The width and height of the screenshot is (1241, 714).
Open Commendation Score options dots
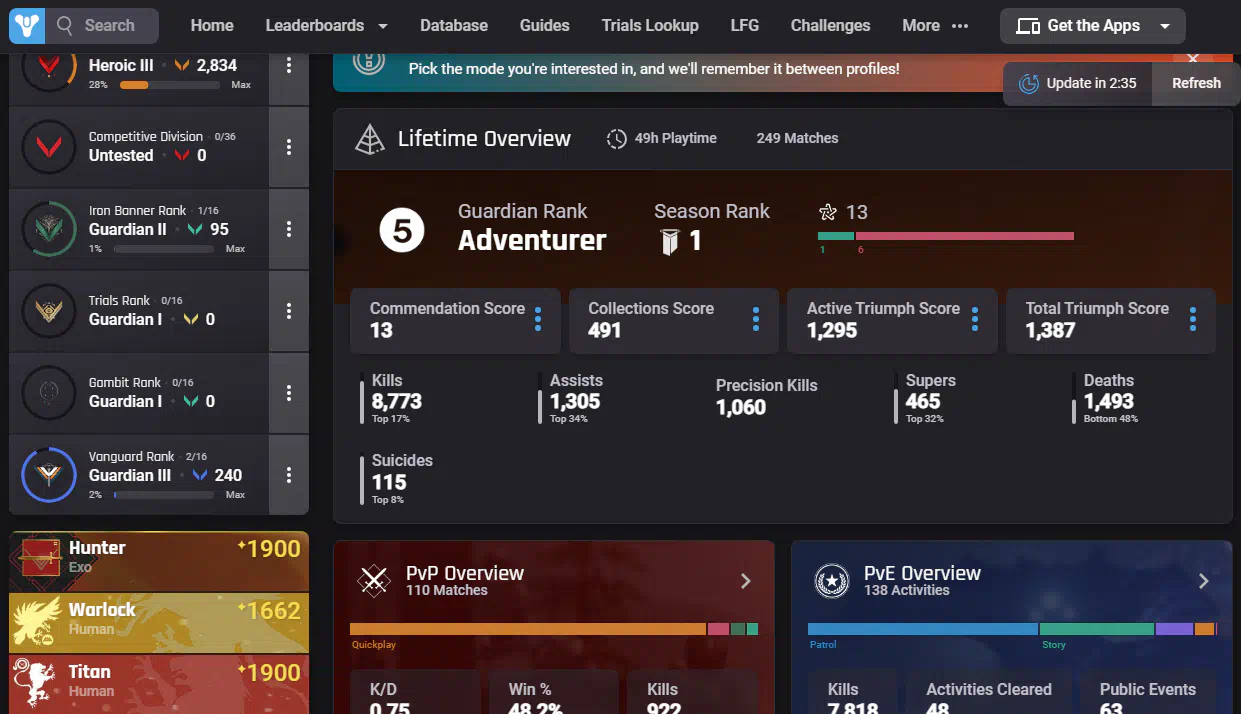pyautogui.click(x=538, y=319)
